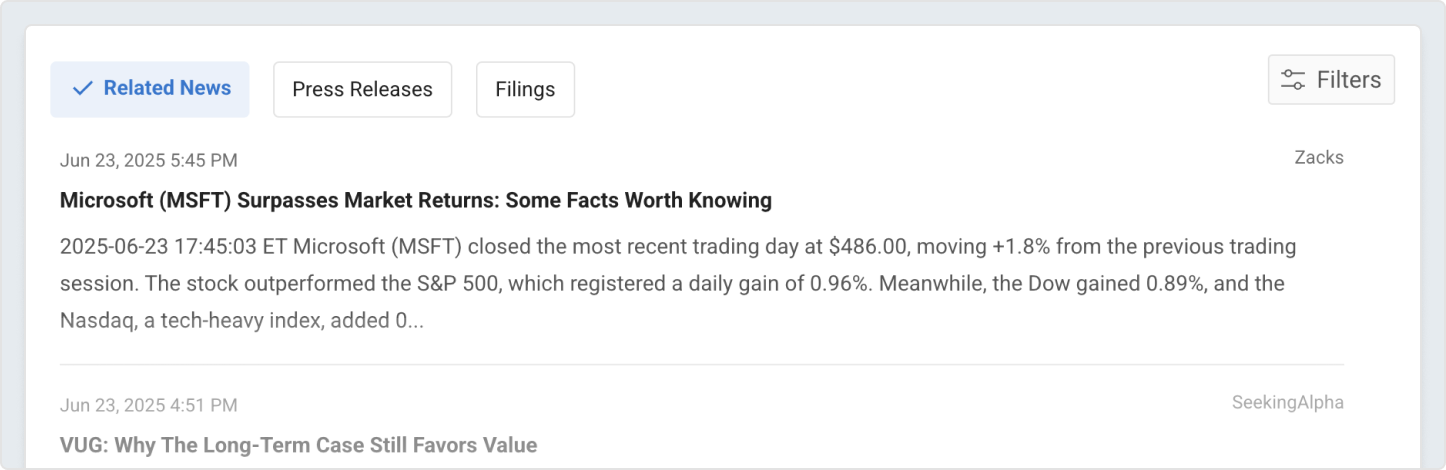Click the Jun 23, 2025 4:51 PM timestamp
The image size is (1446, 470).
[148, 405]
